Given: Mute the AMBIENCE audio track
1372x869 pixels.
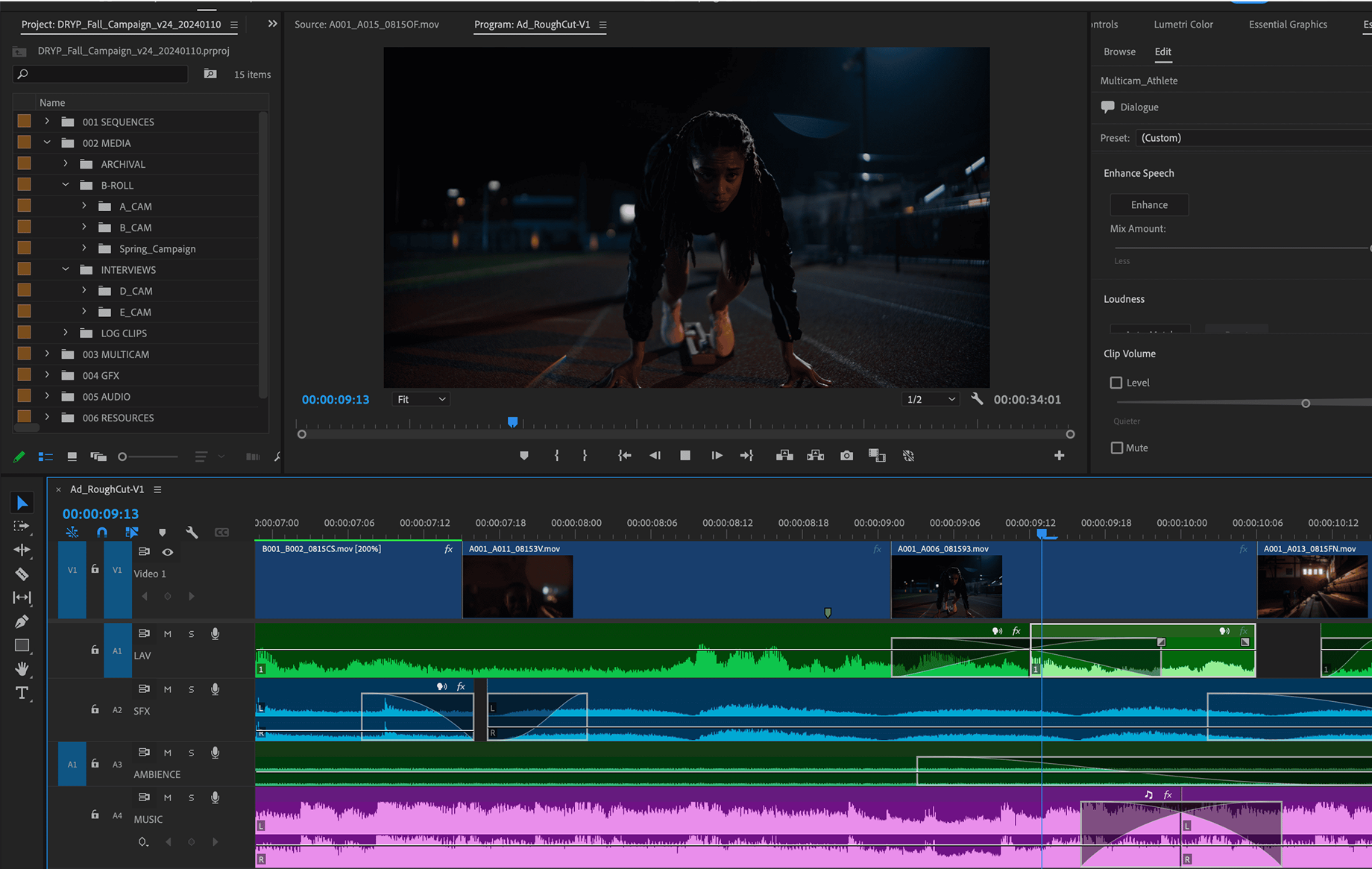Looking at the screenshot, I should tap(167, 753).
